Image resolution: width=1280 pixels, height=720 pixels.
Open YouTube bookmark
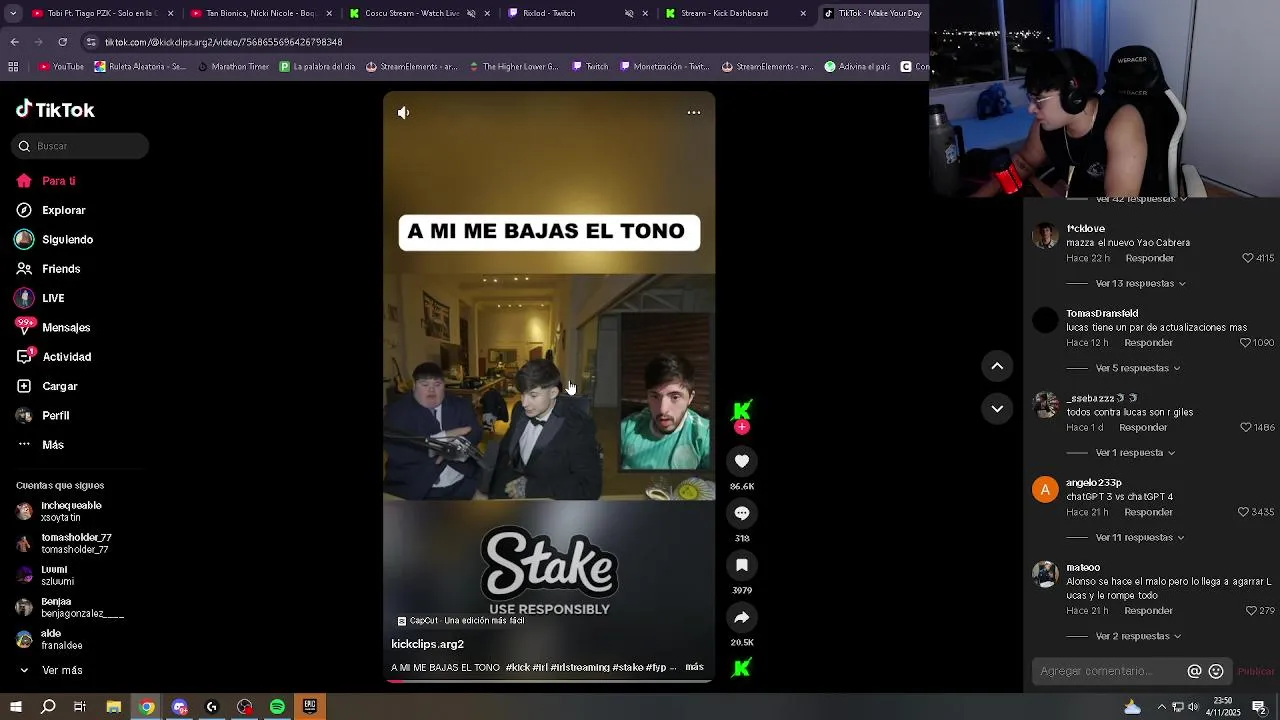[x=61, y=67]
